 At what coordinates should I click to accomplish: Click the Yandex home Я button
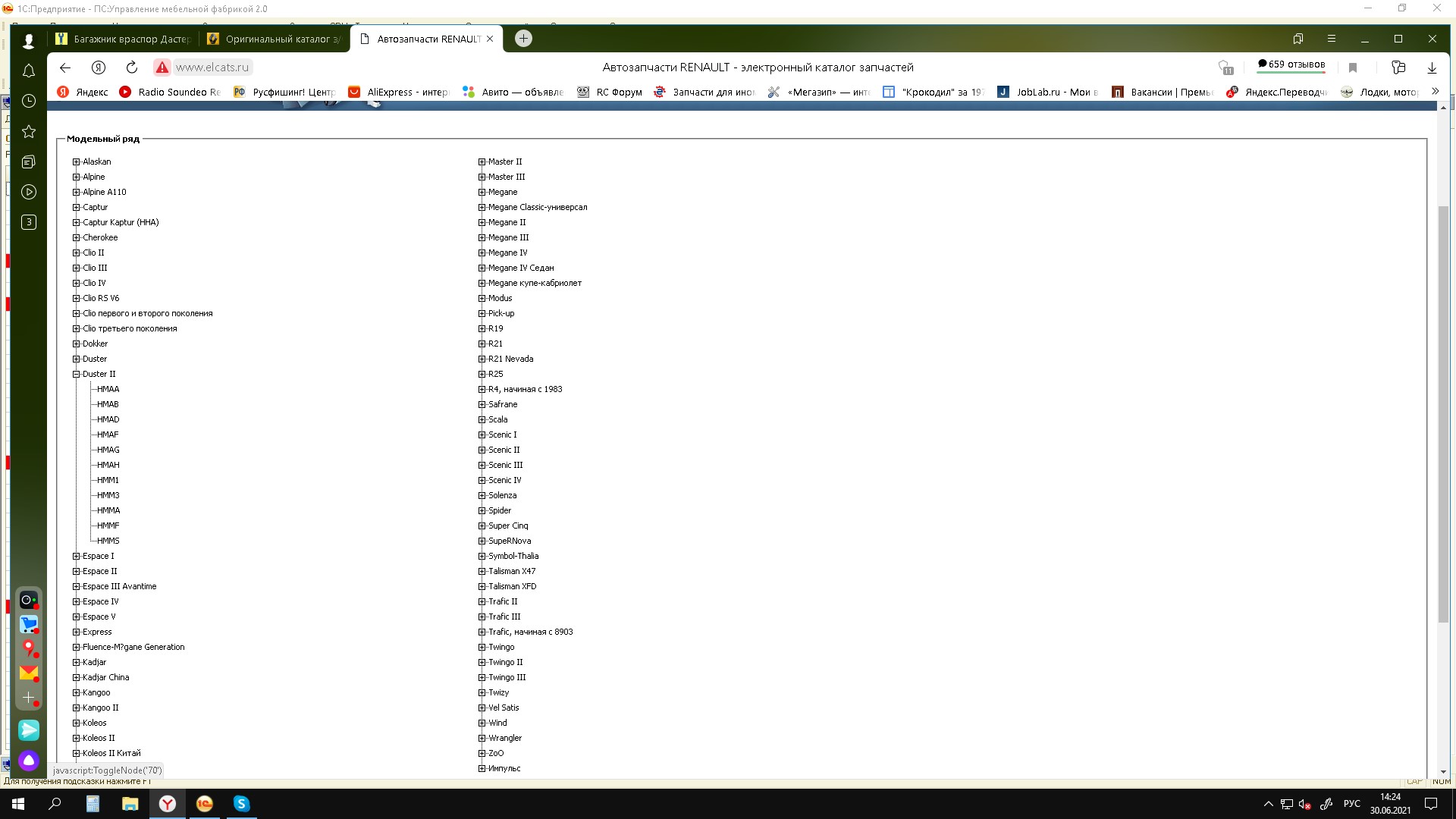pos(99,67)
